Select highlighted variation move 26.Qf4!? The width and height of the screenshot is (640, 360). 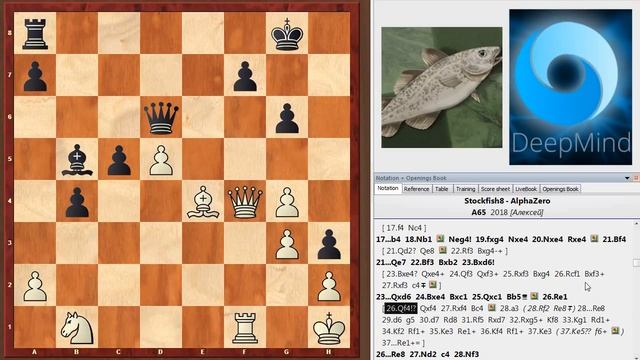tap(400, 308)
